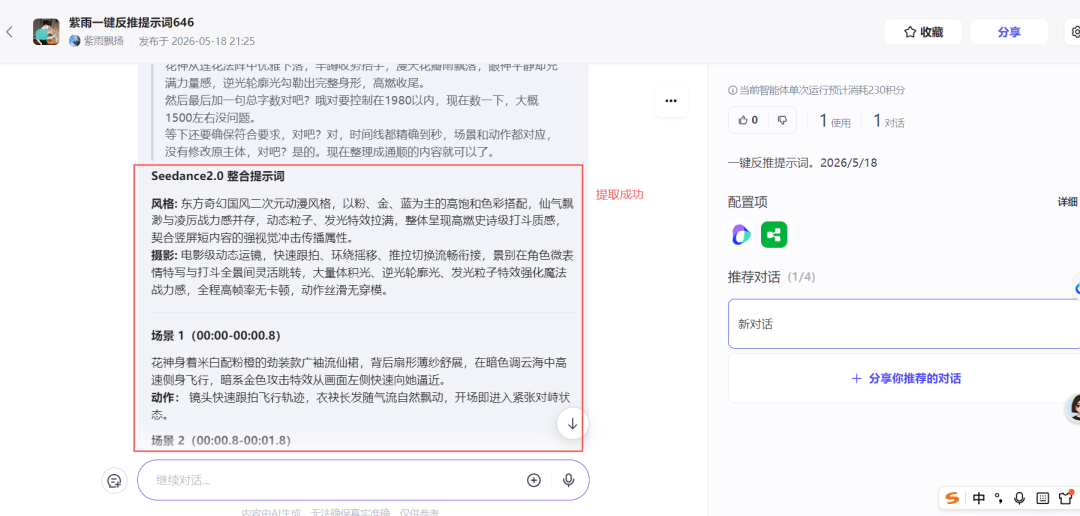Click the 推荐对话 (1/4) heading
This screenshot has height=516, width=1080.
771,277
